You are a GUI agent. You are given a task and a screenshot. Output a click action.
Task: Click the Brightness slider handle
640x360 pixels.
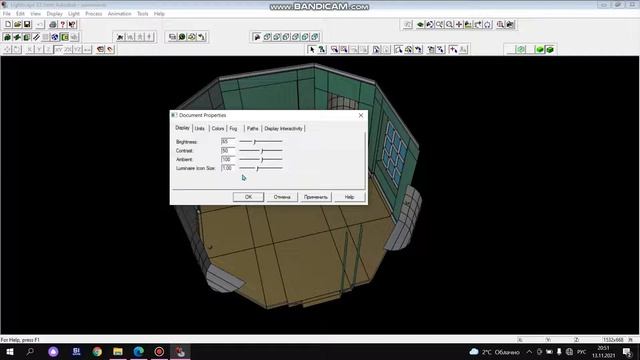(254, 142)
